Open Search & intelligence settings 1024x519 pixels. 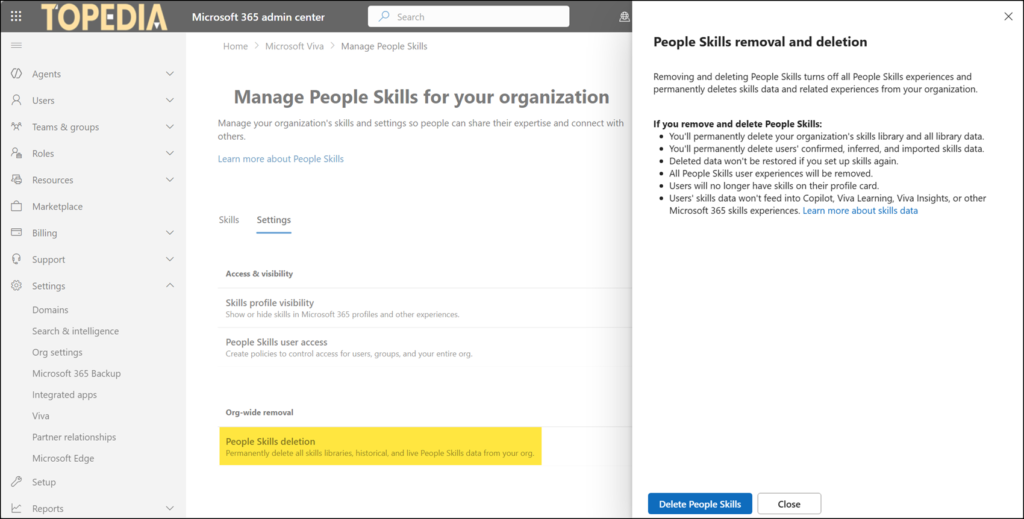tap(76, 331)
